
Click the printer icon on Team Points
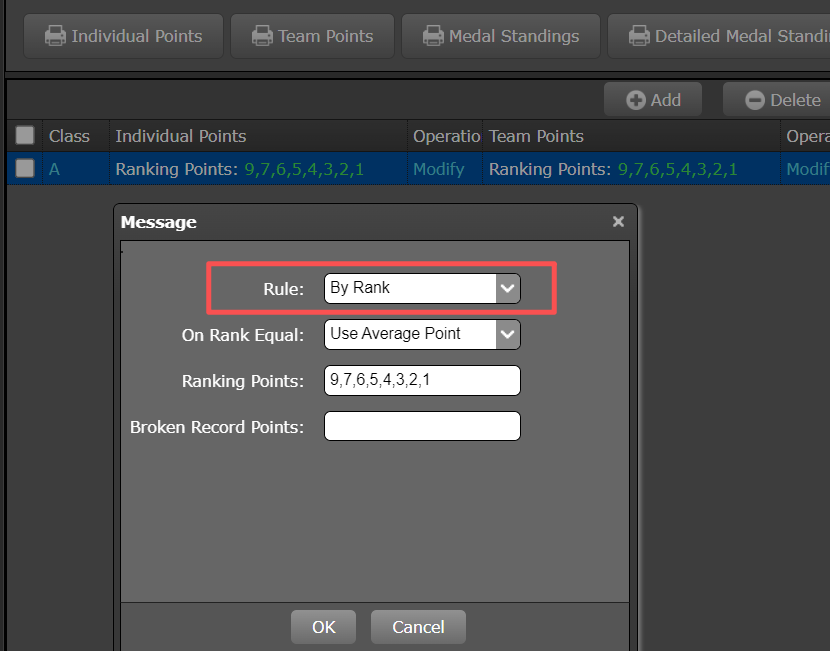261,35
